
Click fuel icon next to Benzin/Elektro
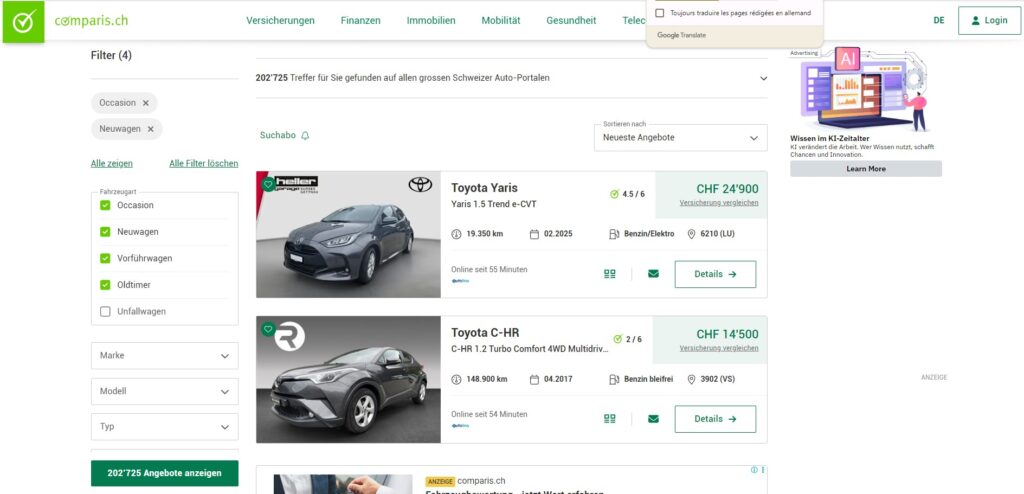tap(614, 234)
